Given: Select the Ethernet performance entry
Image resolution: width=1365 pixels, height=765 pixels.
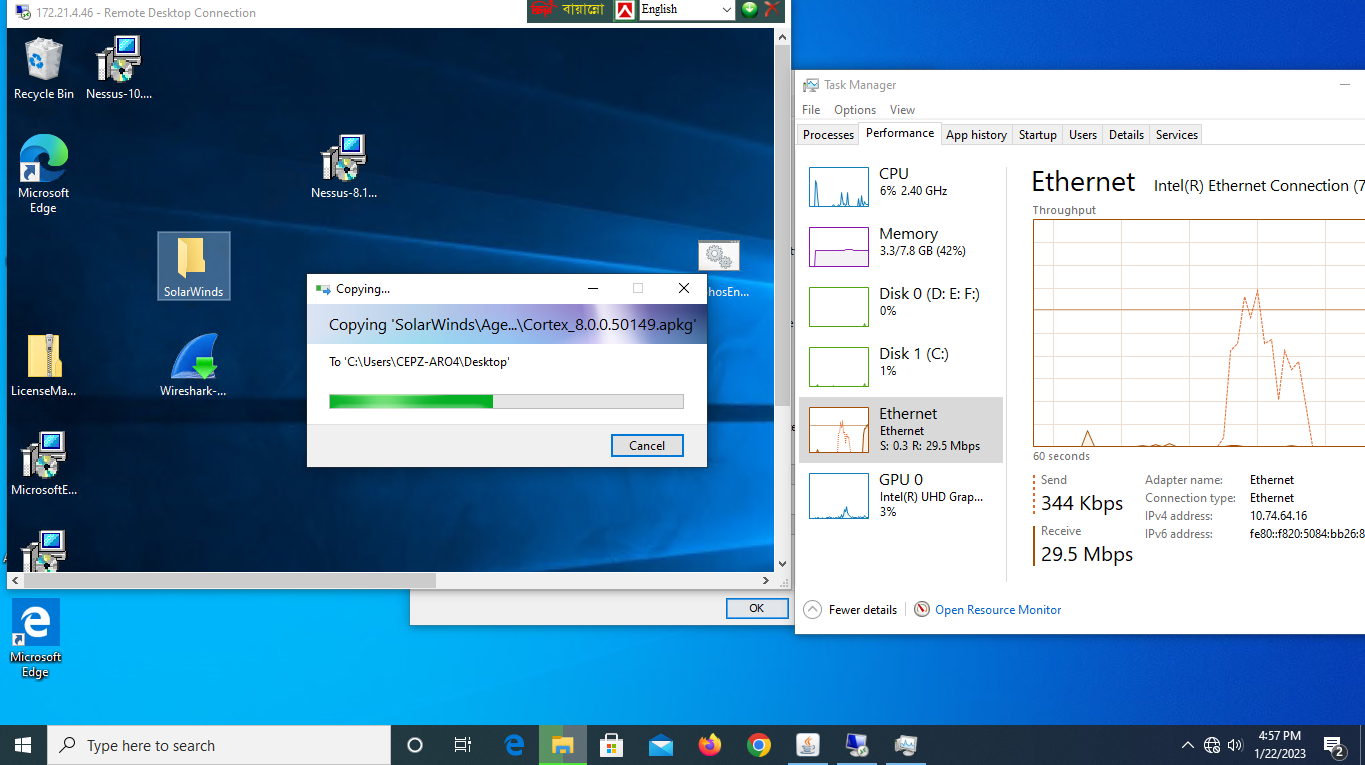Looking at the screenshot, I should 900,429.
